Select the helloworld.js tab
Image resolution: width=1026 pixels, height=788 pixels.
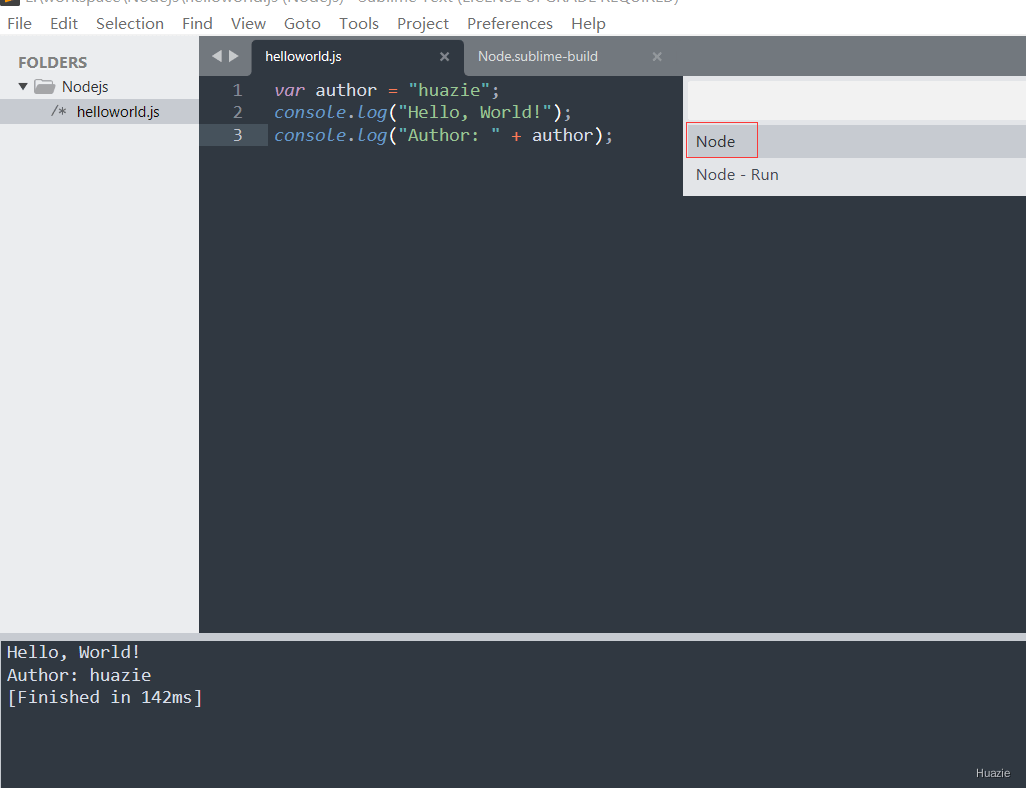tap(302, 56)
